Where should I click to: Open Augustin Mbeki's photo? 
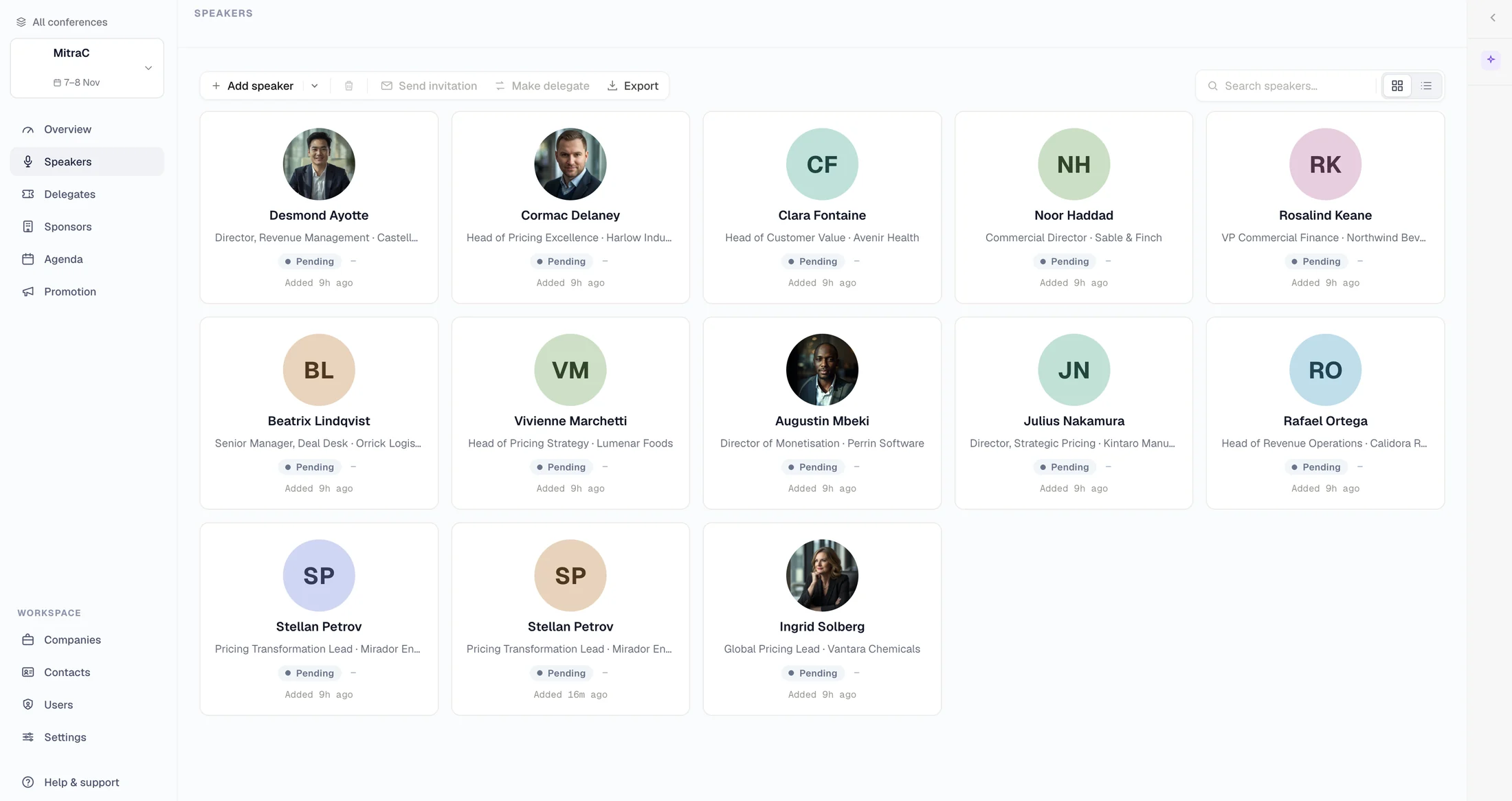point(822,370)
